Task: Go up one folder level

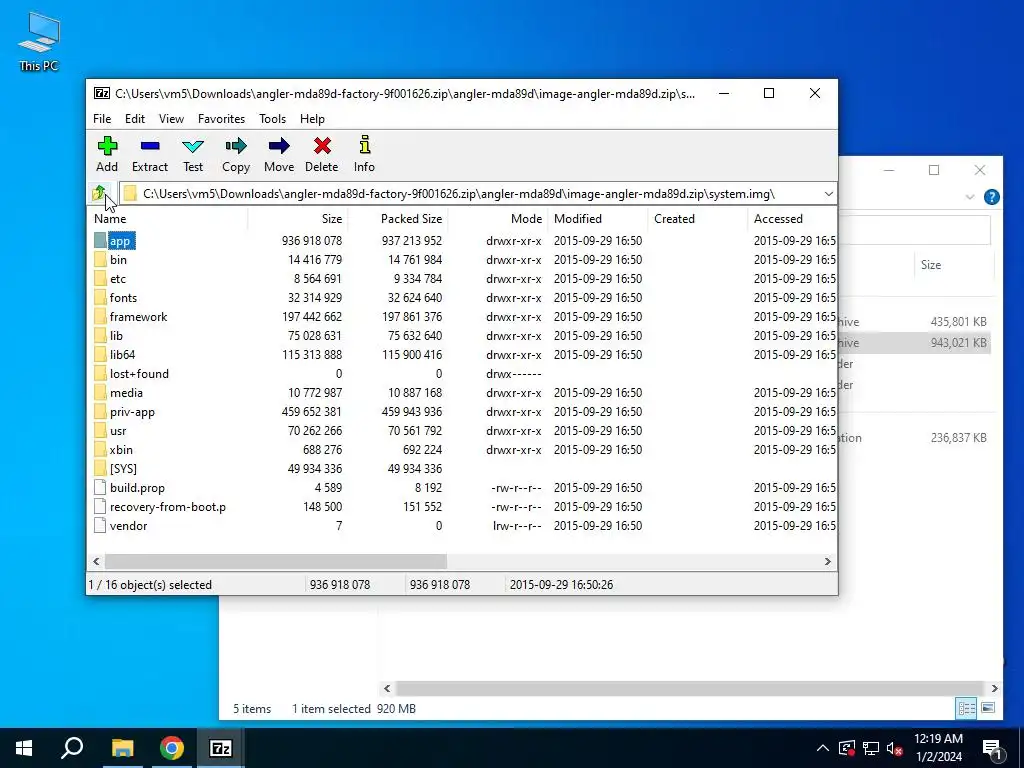Action: [x=99, y=193]
